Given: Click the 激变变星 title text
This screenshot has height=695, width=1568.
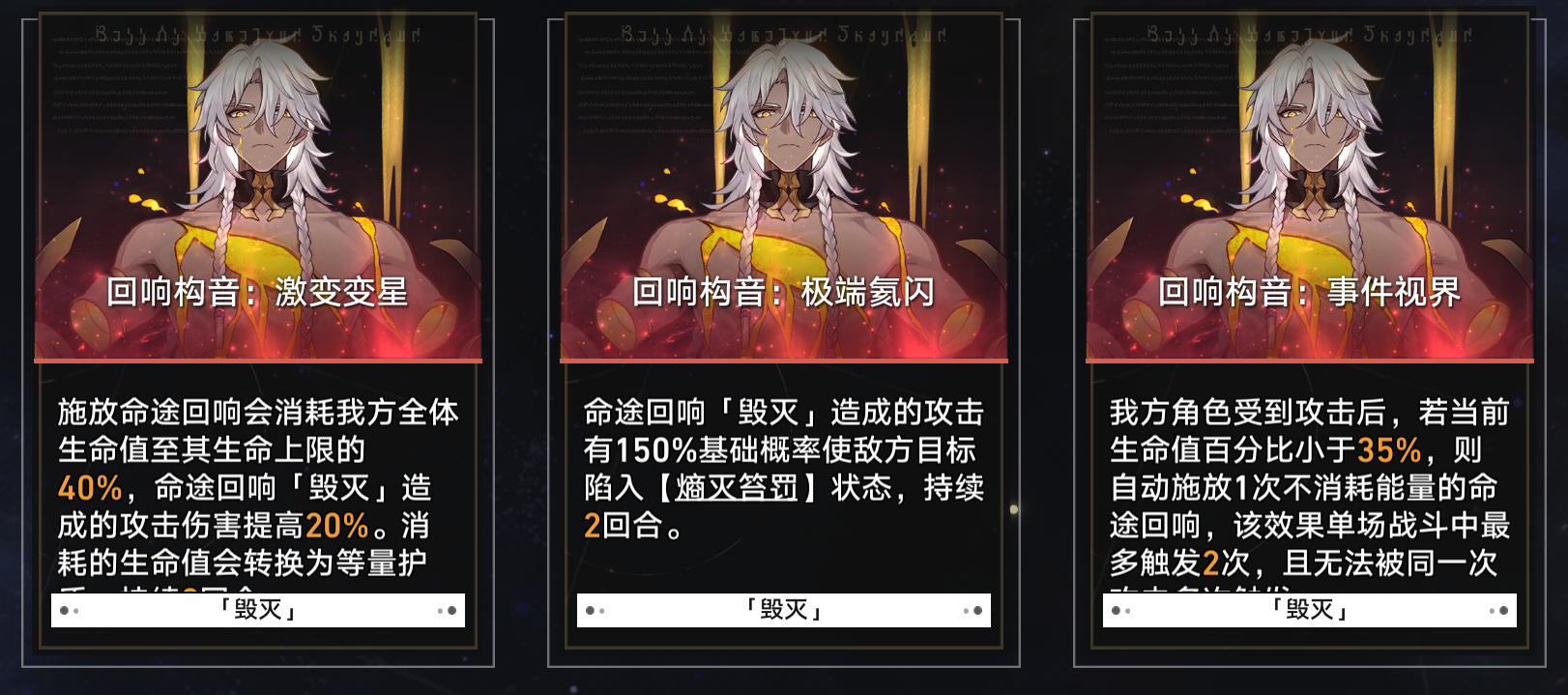Looking at the screenshot, I should (341, 292).
